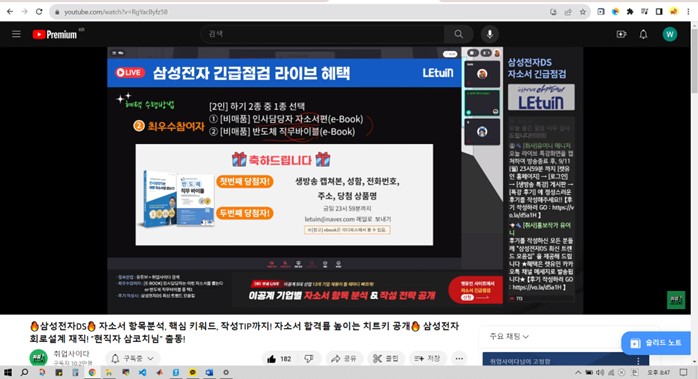The width and height of the screenshot is (698, 379).
Task: Open the notifications bell
Action: pyautogui.click(x=643, y=34)
